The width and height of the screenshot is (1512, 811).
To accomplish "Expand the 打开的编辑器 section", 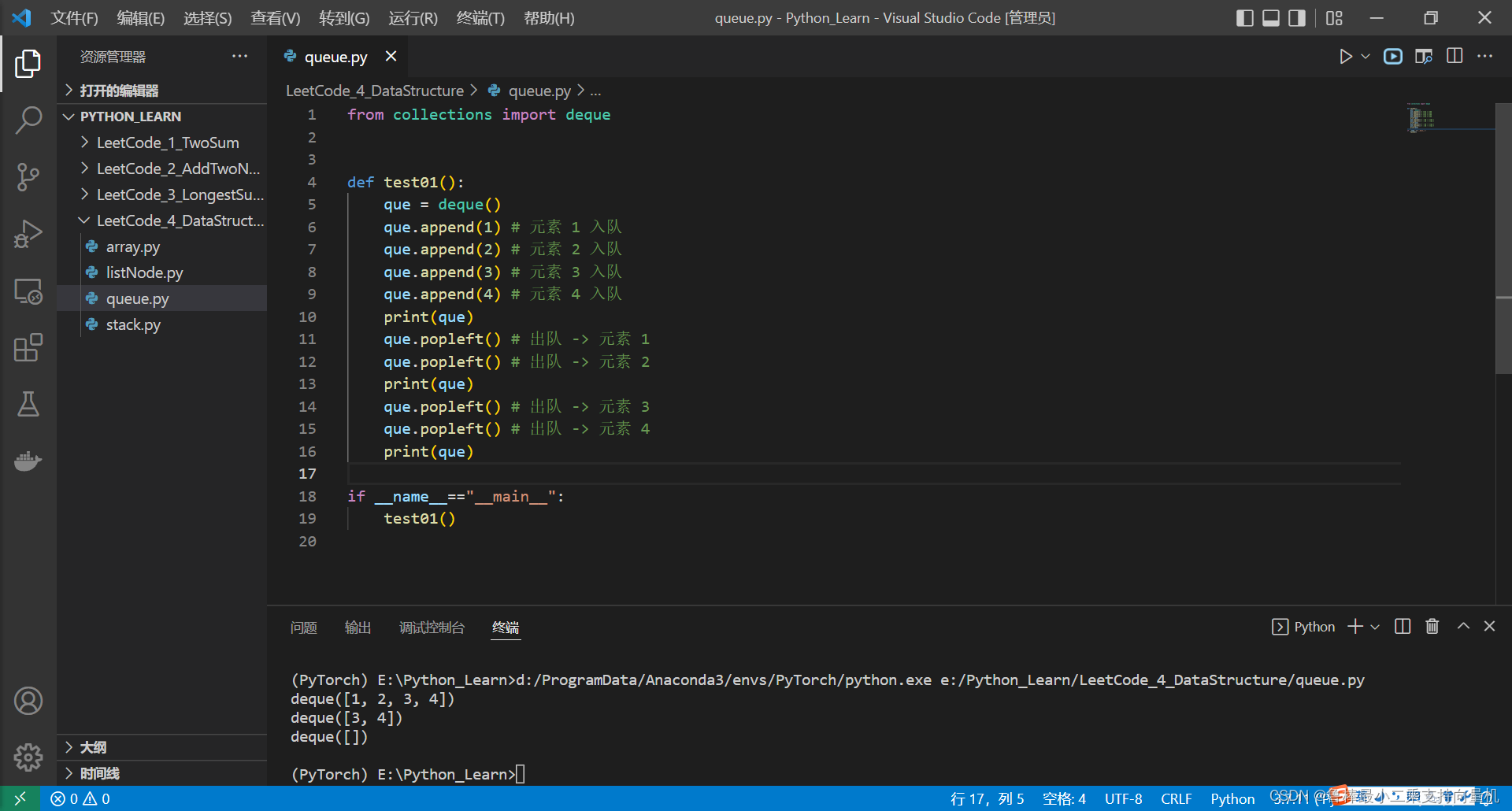I will pyautogui.click(x=162, y=91).
